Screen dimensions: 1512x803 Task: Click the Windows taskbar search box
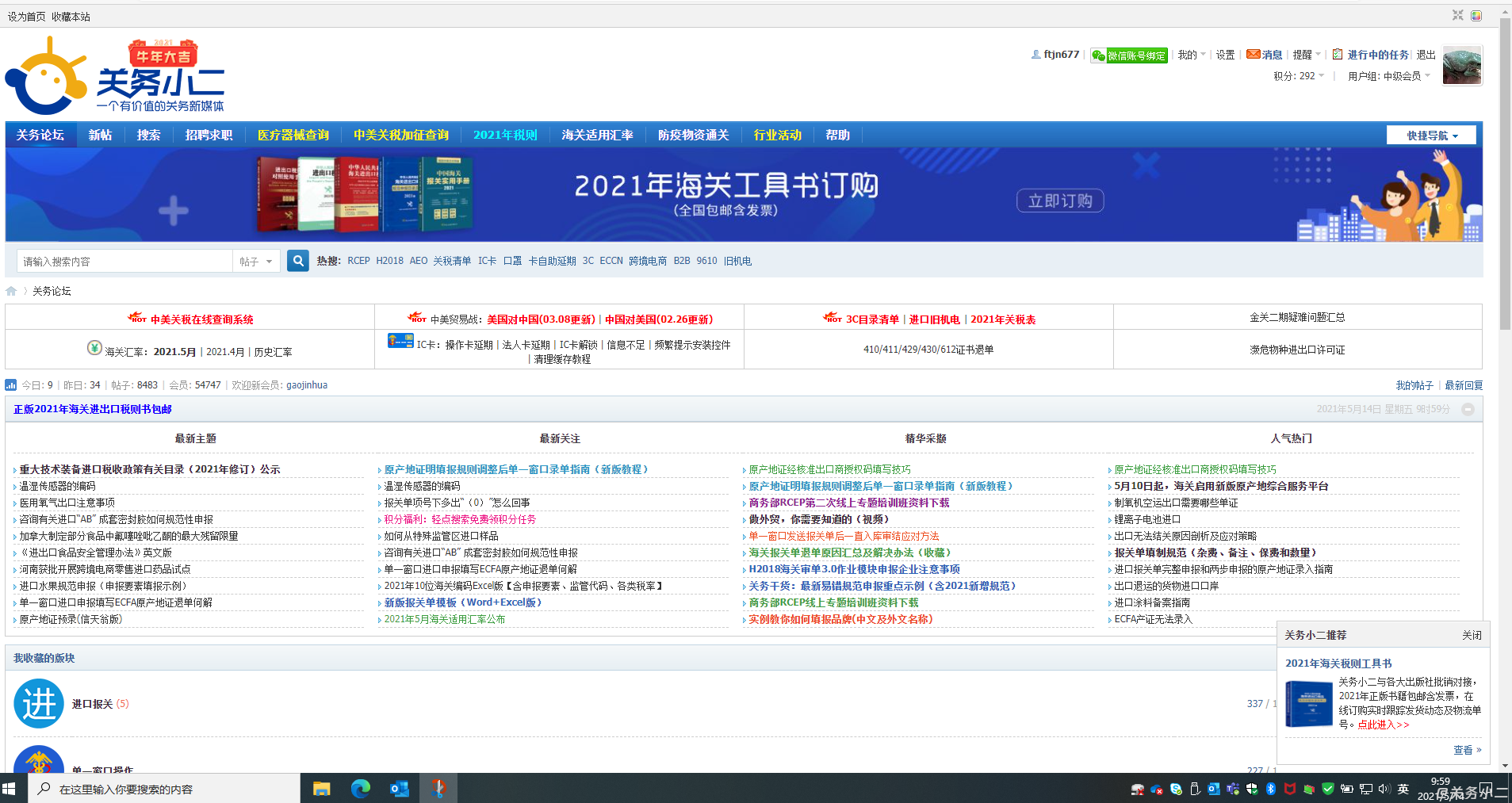coord(164,789)
